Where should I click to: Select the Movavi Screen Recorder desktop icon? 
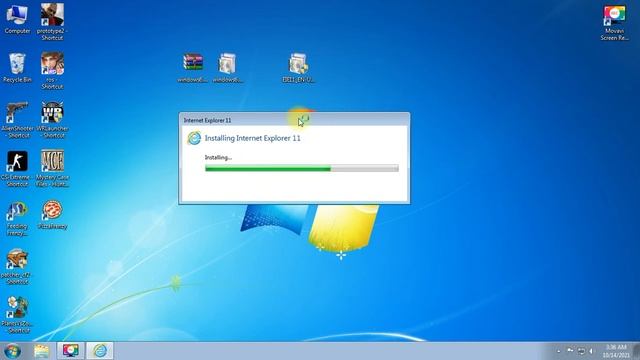tap(614, 22)
